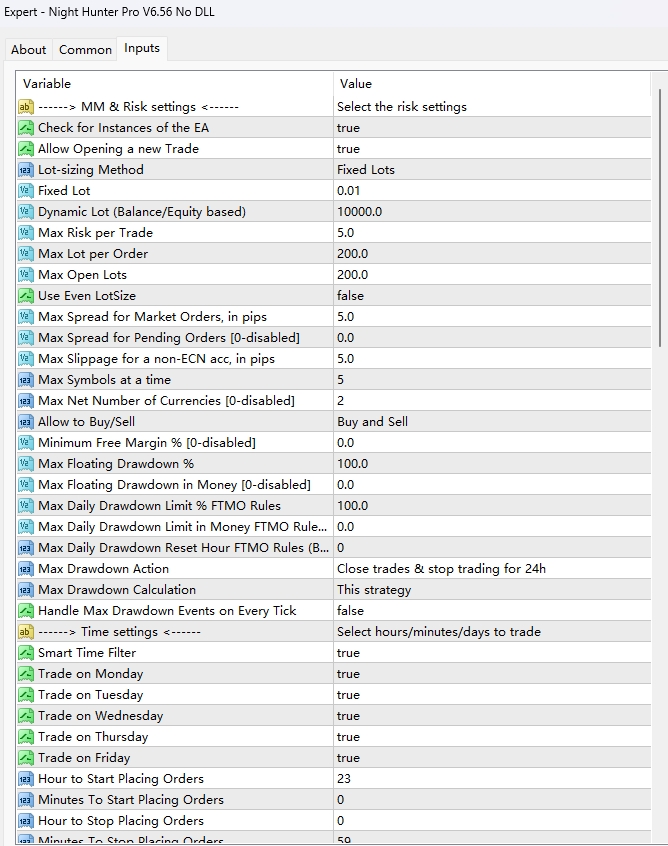This screenshot has width=668, height=846.
Task: Switch to the Common tab
Action: pyautogui.click(x=85, y=50)
